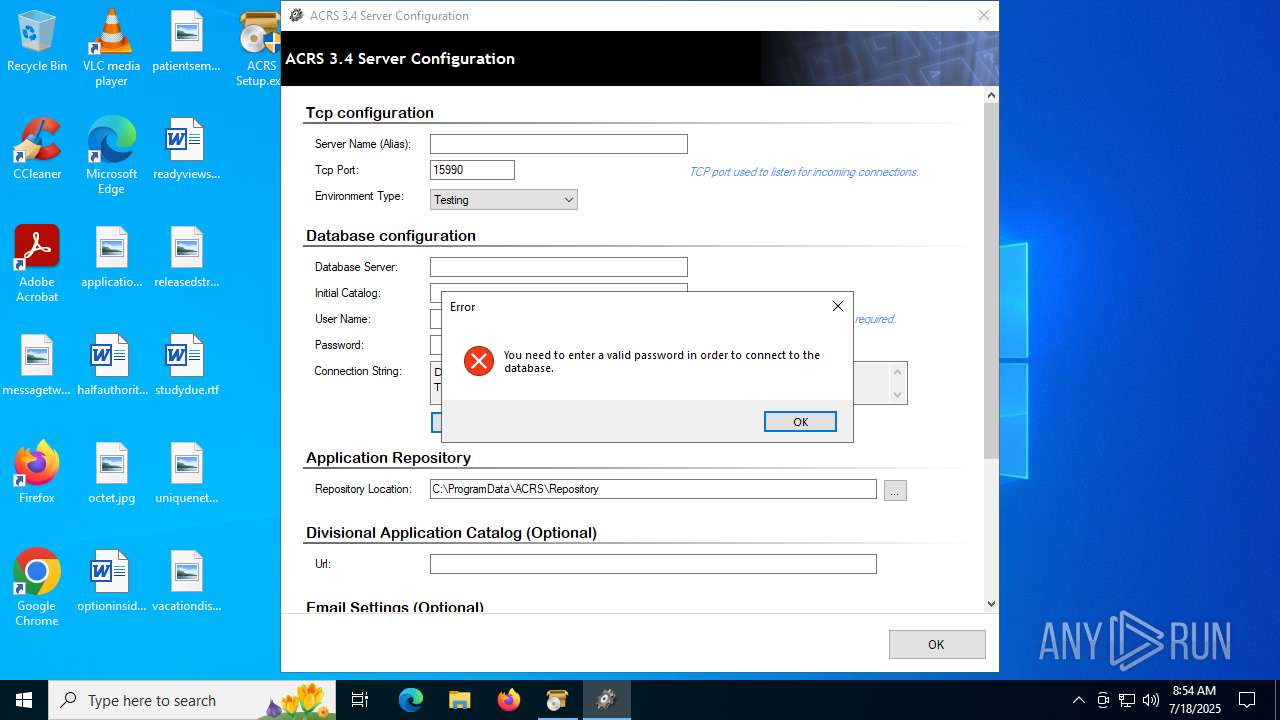Close the ACRS Server Configuration window

983,15
